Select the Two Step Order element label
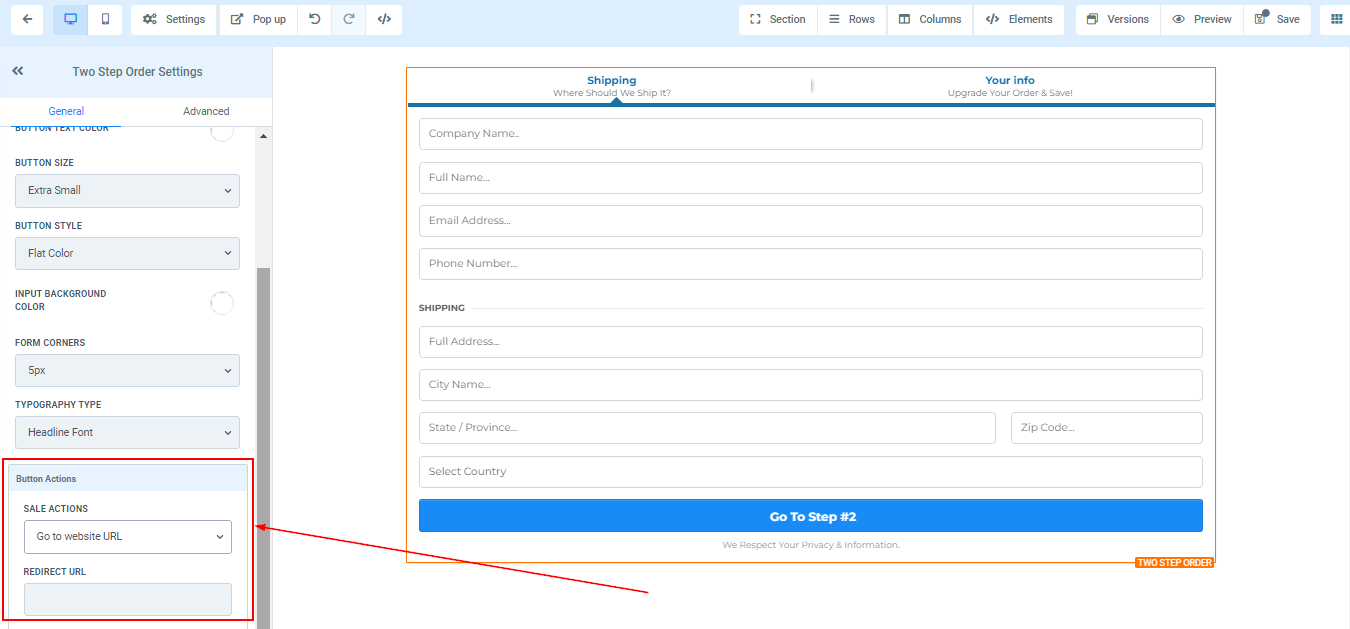Viewport: 1350px width, 629px height. (x=1175, y=563)
